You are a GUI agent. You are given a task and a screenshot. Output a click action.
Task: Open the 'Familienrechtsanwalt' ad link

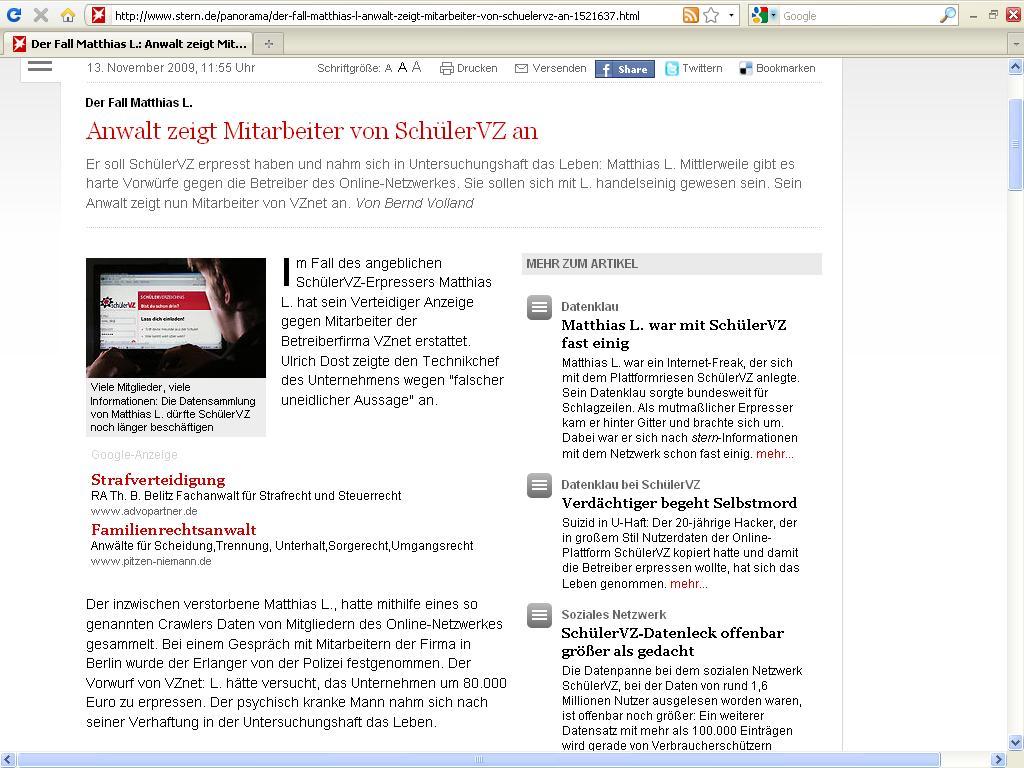[x=174, y=530]
